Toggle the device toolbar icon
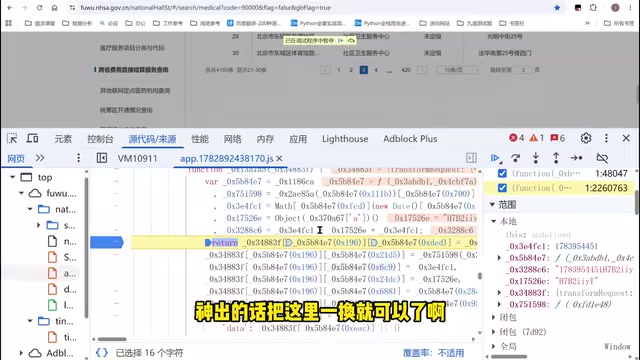This screenshot has width=640, height=360. pos(32,138)
